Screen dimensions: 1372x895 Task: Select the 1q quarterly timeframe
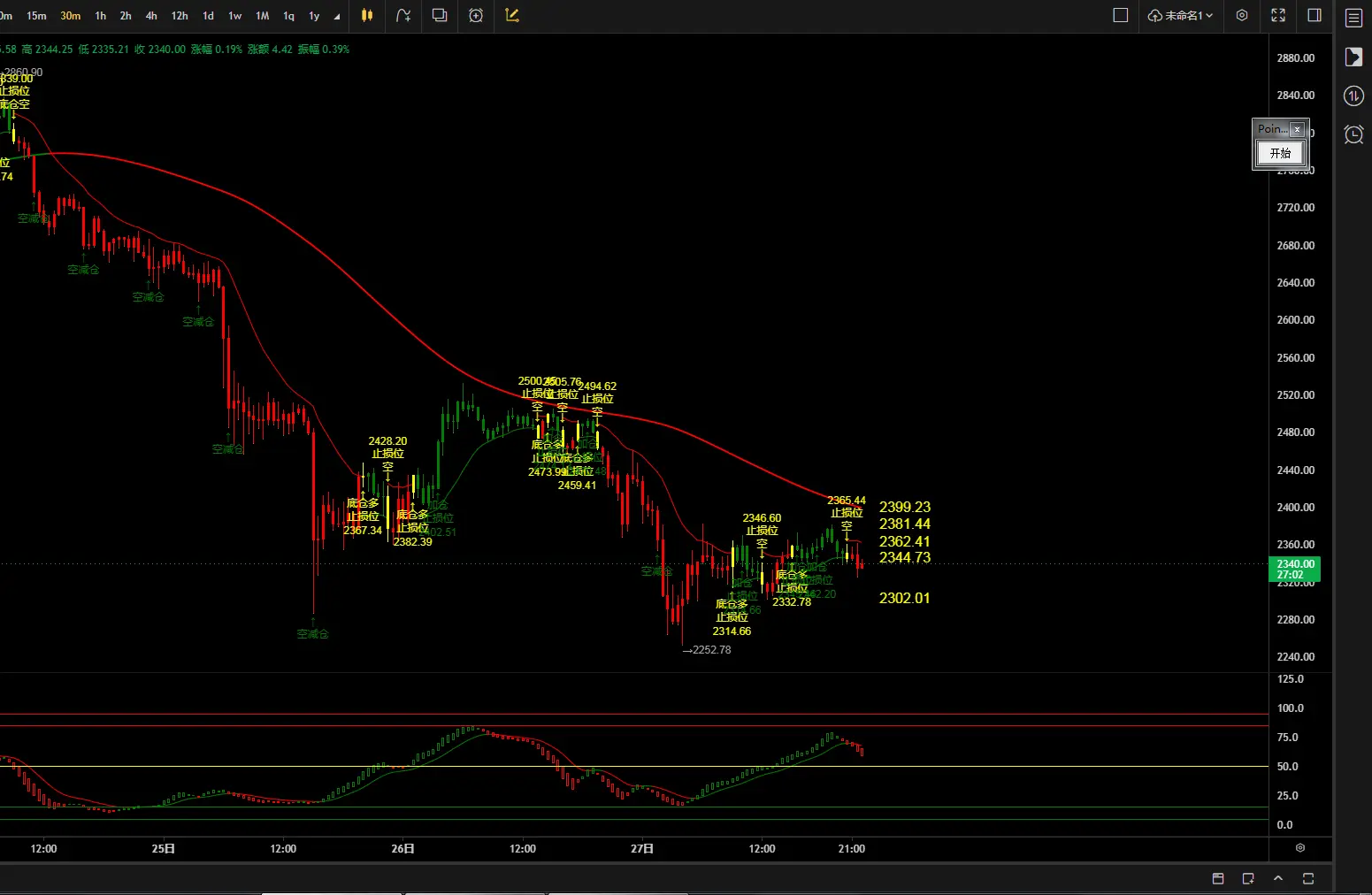(288, 16)
